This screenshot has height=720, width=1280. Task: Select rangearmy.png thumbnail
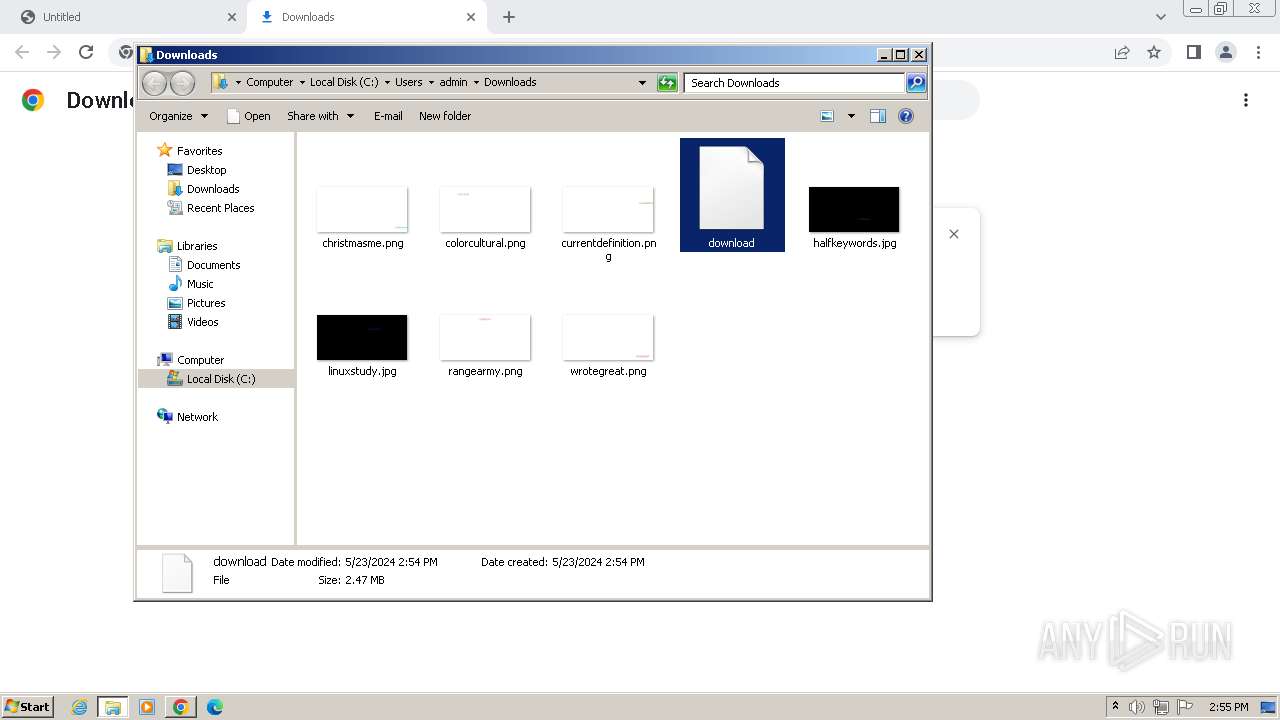coord(485,338)
